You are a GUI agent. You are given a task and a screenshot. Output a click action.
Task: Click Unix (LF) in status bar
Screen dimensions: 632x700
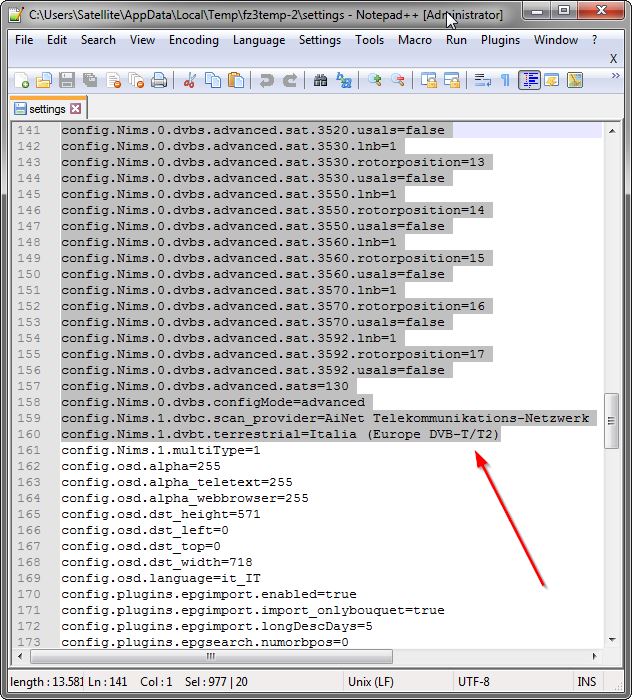[x=370, y=682]
